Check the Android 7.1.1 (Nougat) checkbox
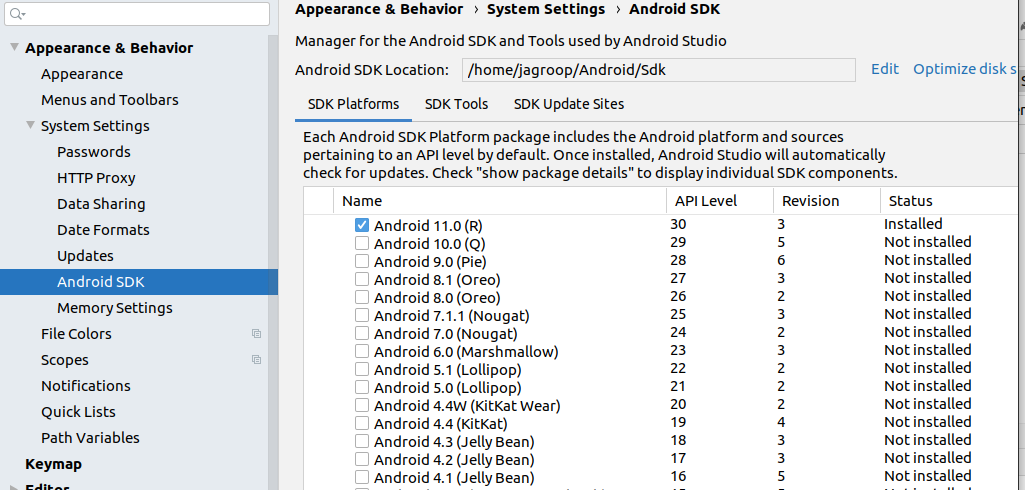 (x=361, y=315)
